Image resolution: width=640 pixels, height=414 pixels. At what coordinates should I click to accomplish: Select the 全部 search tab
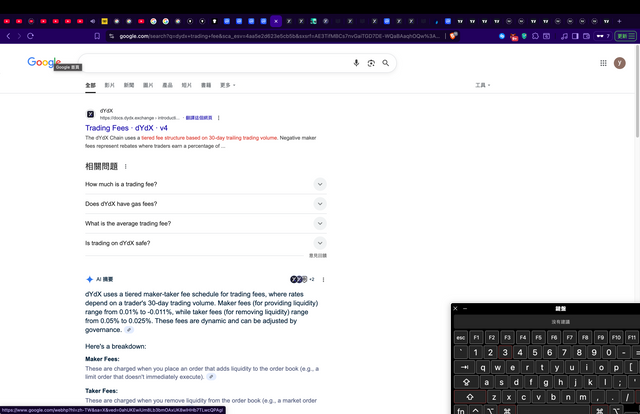(x=90, y=85)
